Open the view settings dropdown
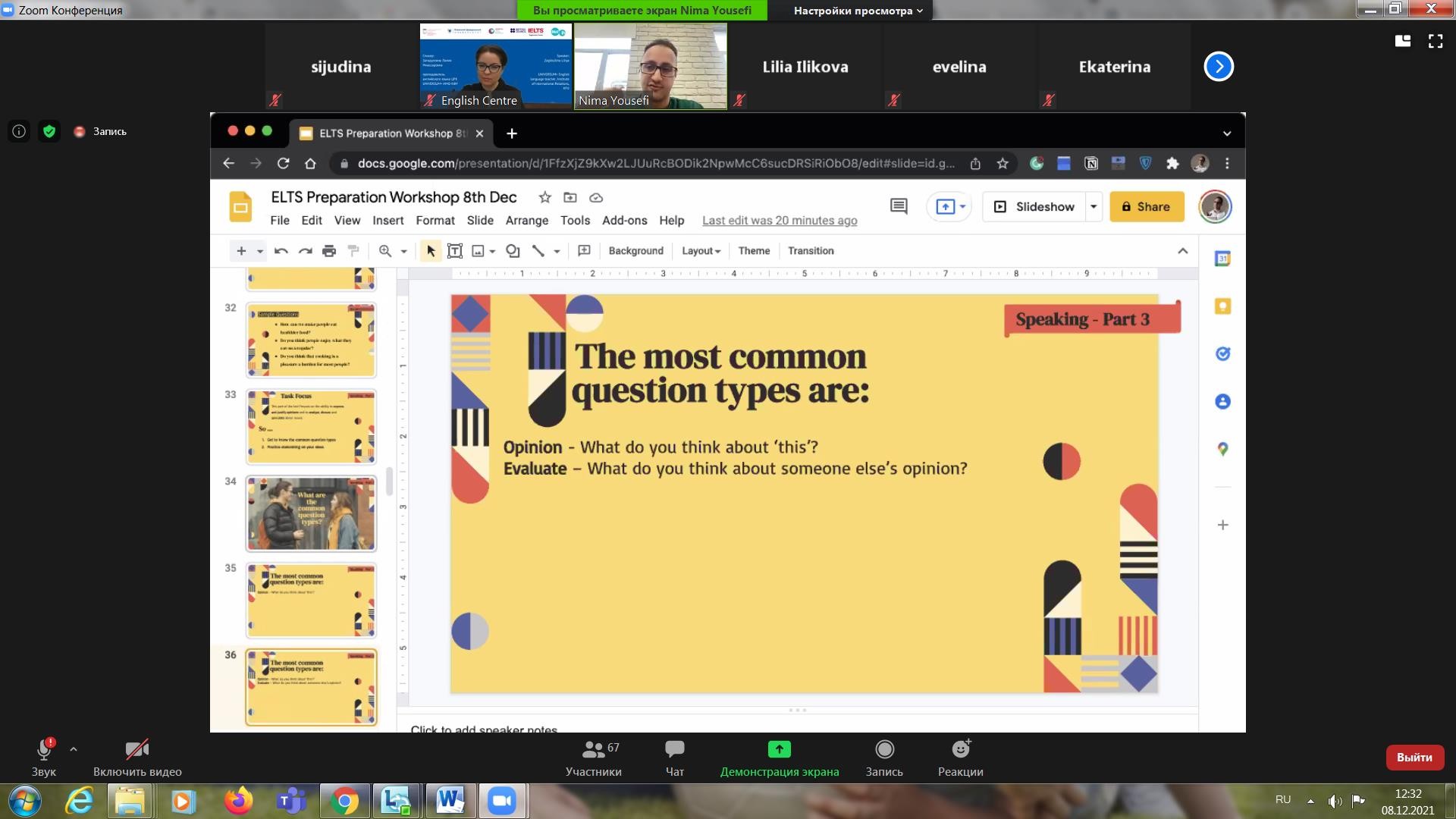The image size is (1456, 819). [x=858, y=11]
